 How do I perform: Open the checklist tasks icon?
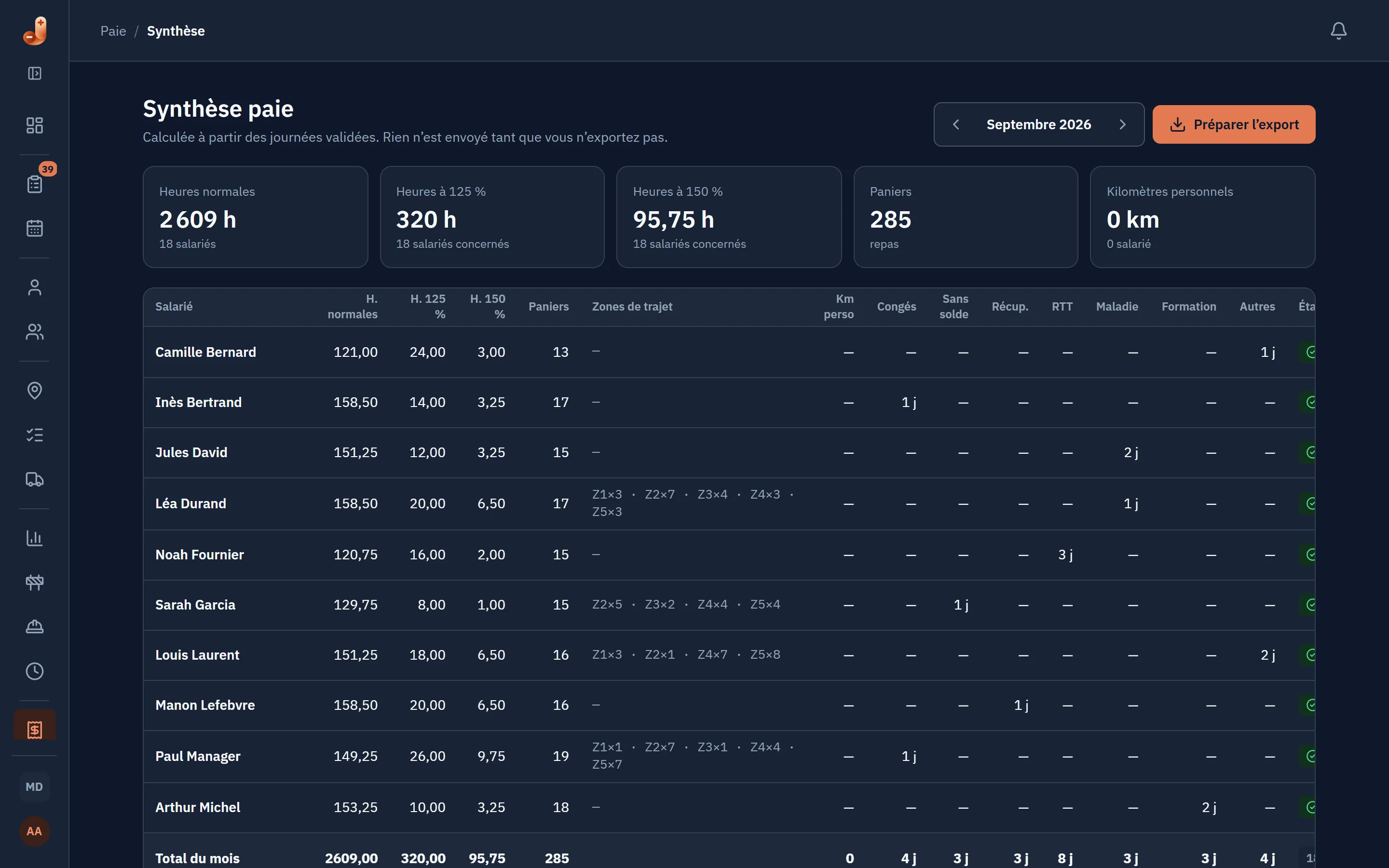(x=35, y=435)
